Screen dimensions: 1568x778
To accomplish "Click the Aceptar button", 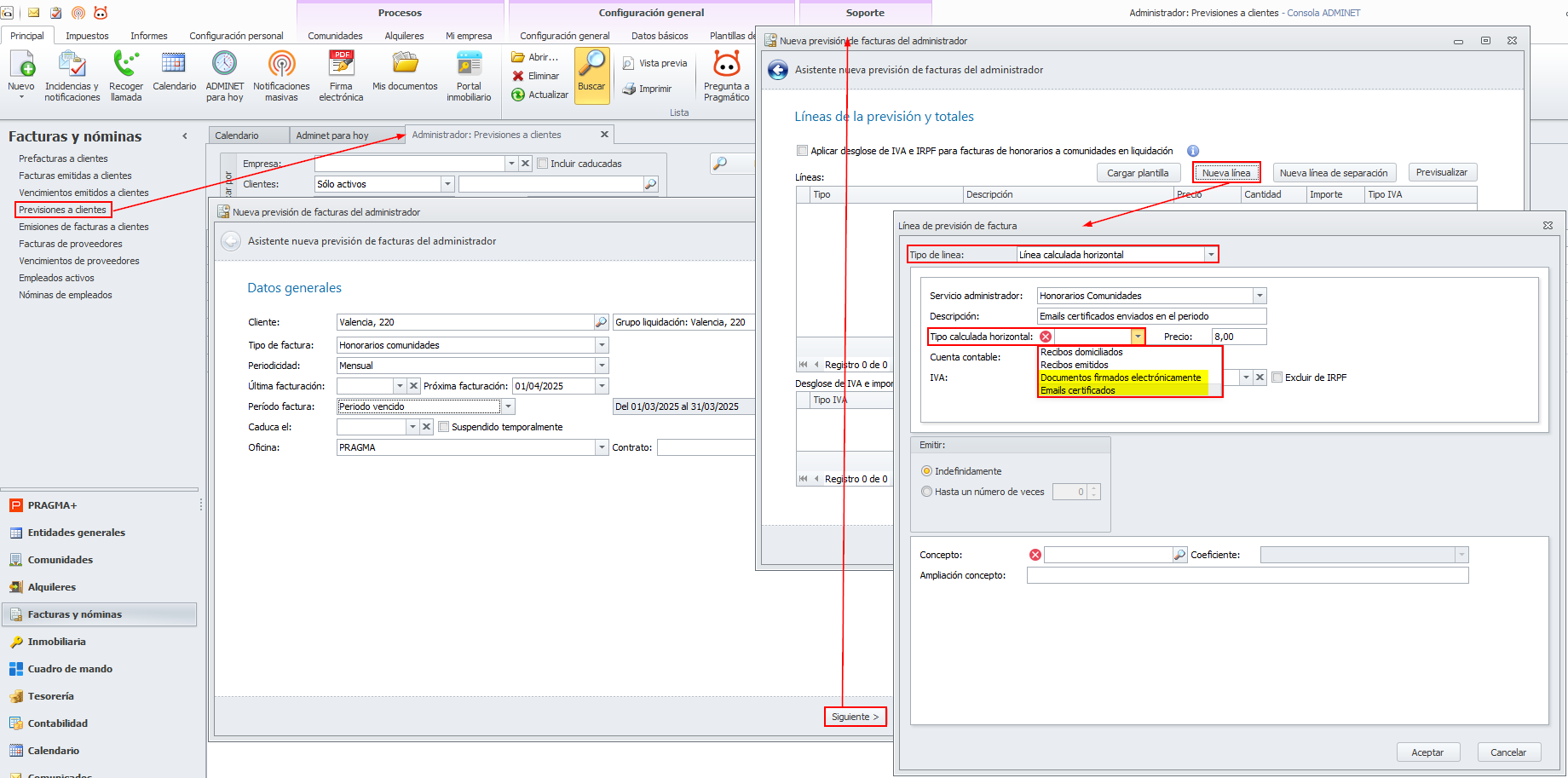I will coord(1427,752).
